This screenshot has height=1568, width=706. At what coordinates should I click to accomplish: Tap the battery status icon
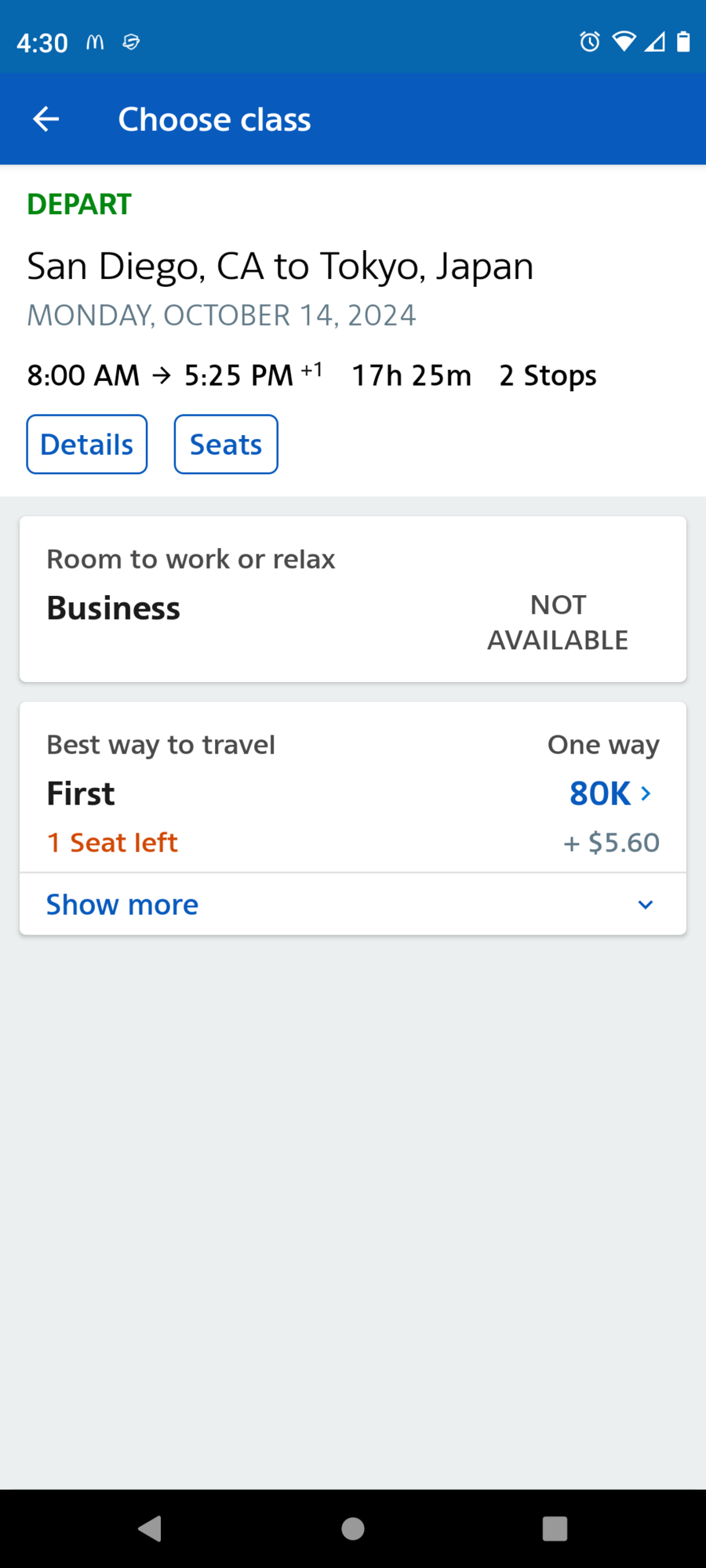(683, 42)
